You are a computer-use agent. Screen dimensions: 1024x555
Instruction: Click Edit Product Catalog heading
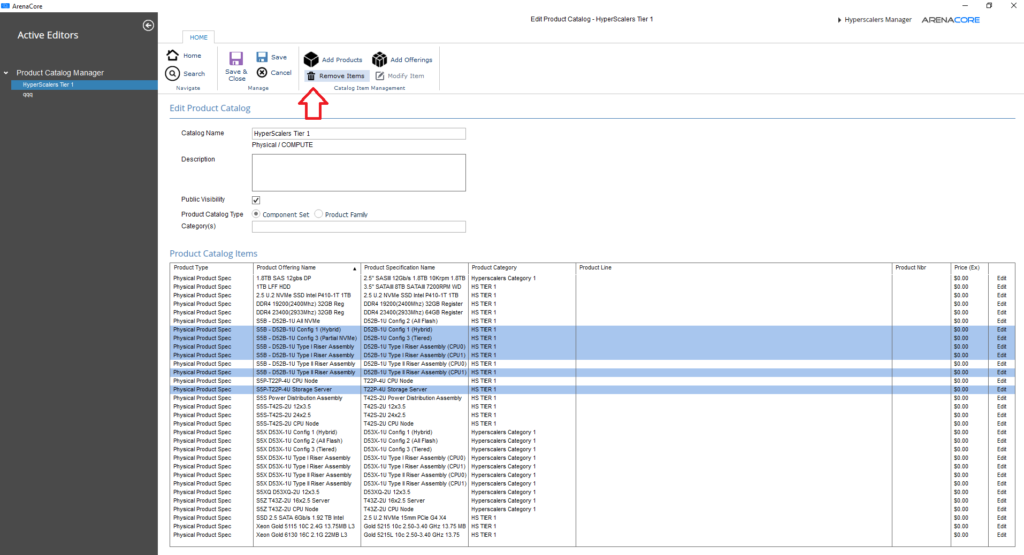coord(210,108)
